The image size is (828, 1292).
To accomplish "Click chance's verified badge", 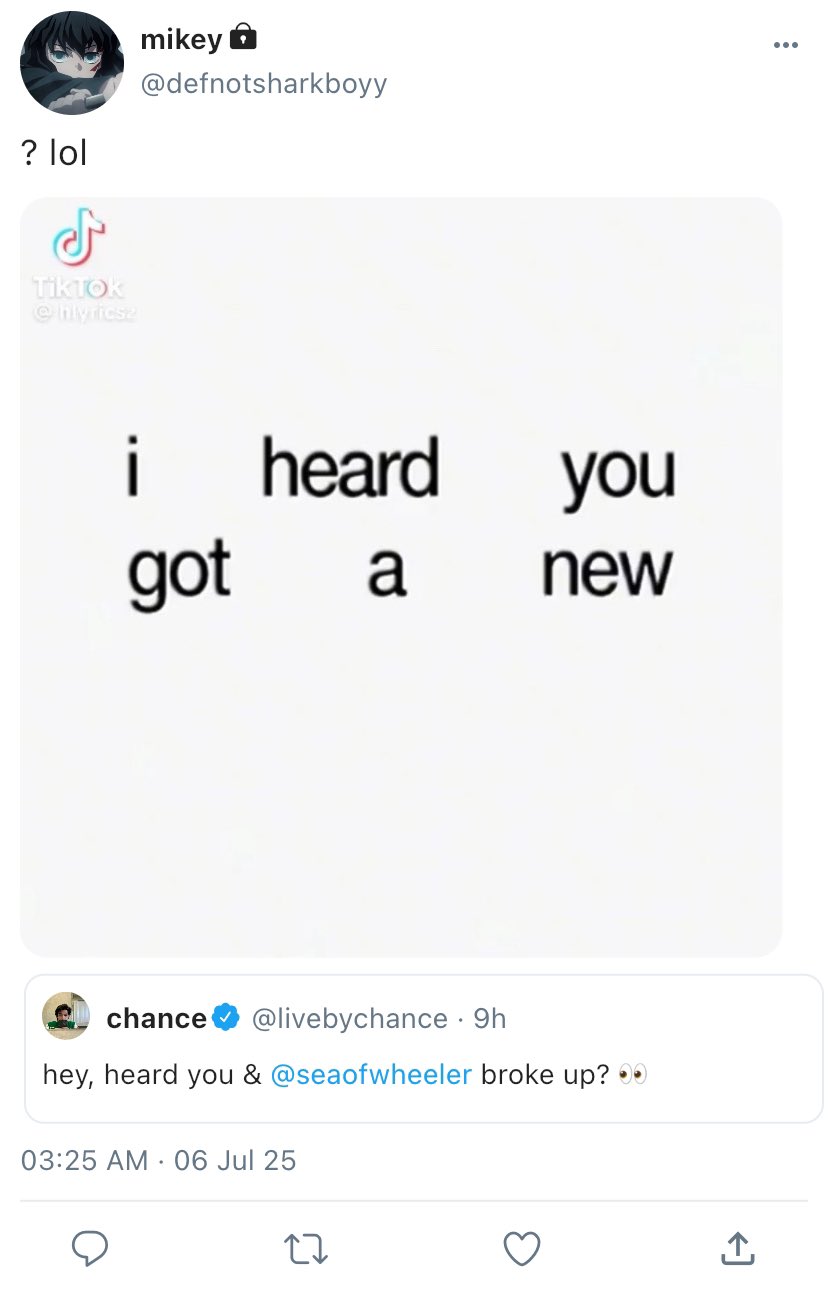I will pos(226,1018).
